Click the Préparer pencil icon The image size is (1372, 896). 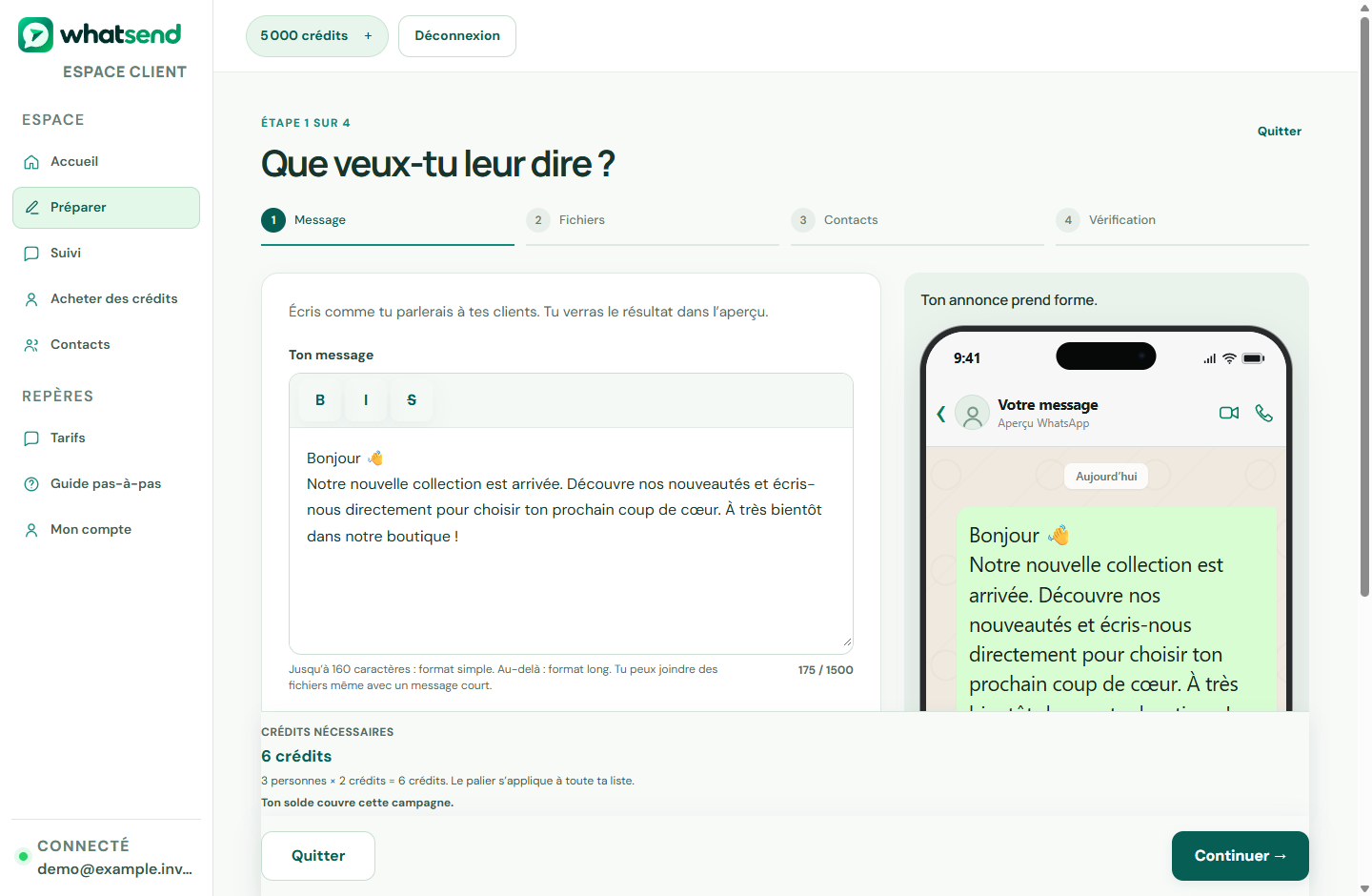click(x=31, y=208)
